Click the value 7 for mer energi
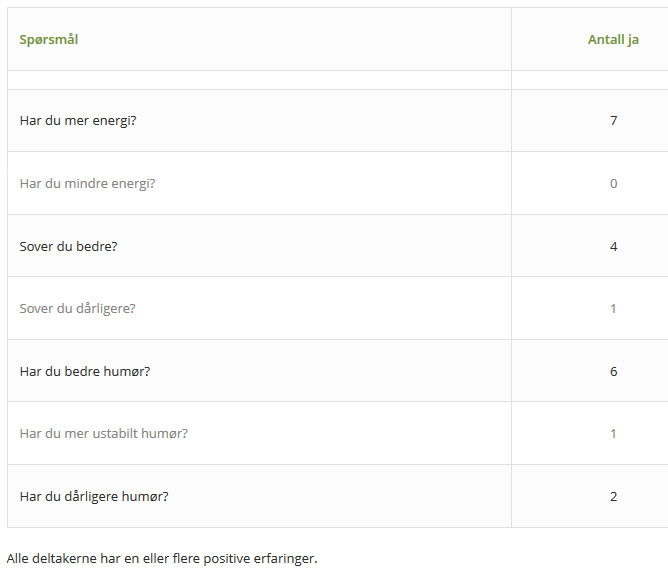The image size is (668, 578). 613,121
